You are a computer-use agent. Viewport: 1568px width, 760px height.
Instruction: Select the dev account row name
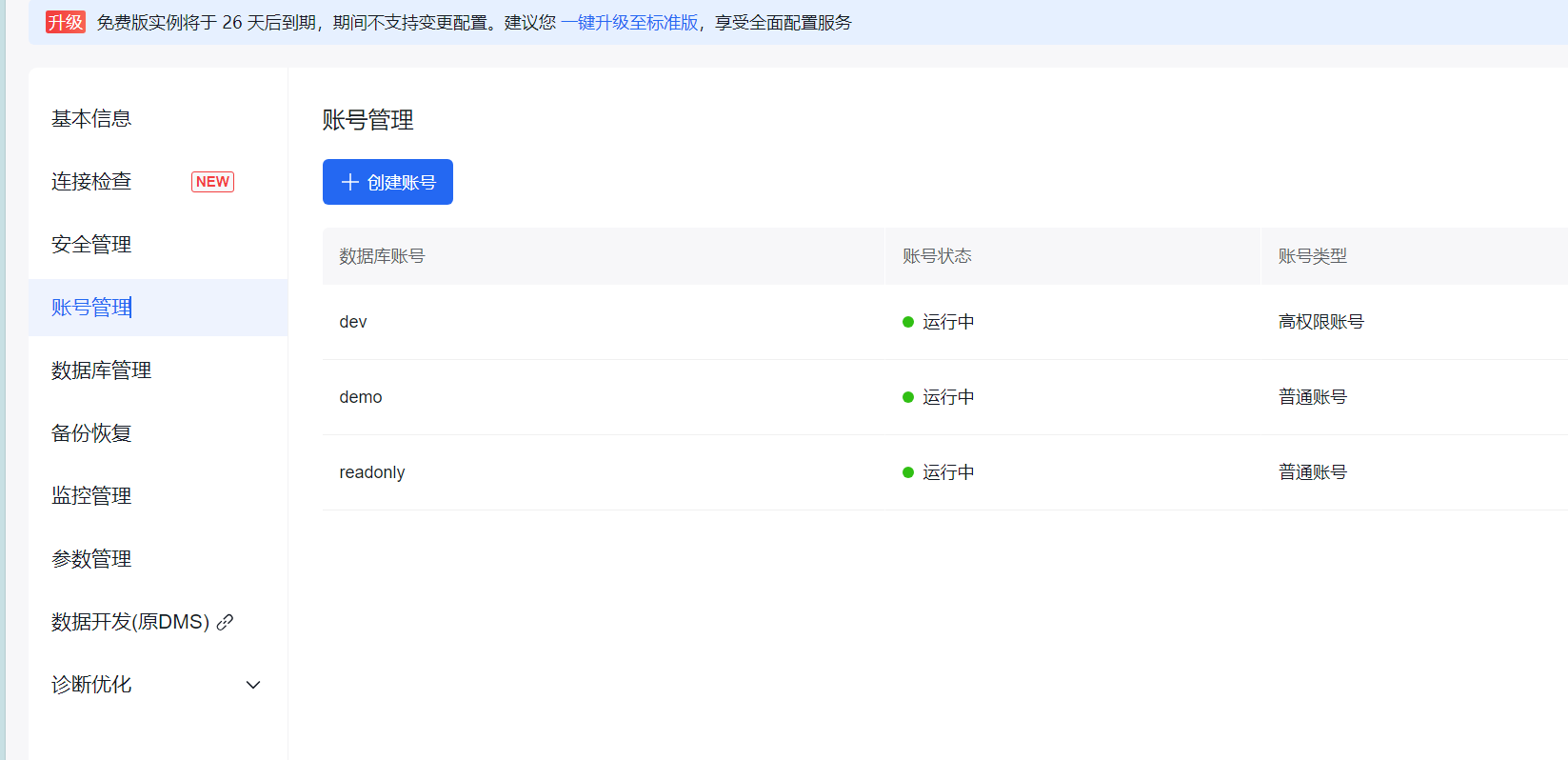(353, 322)
